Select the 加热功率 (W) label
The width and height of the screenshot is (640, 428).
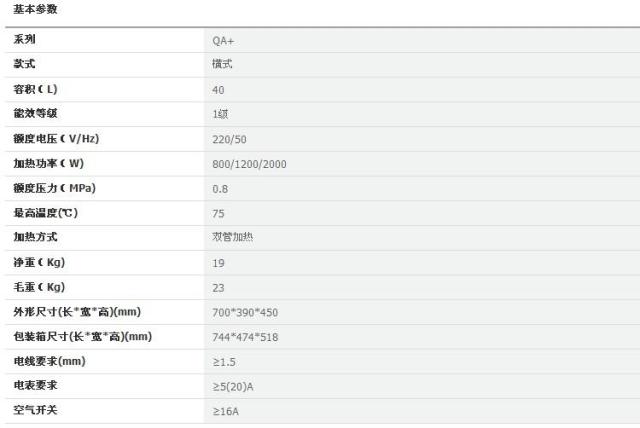[49, 163]
